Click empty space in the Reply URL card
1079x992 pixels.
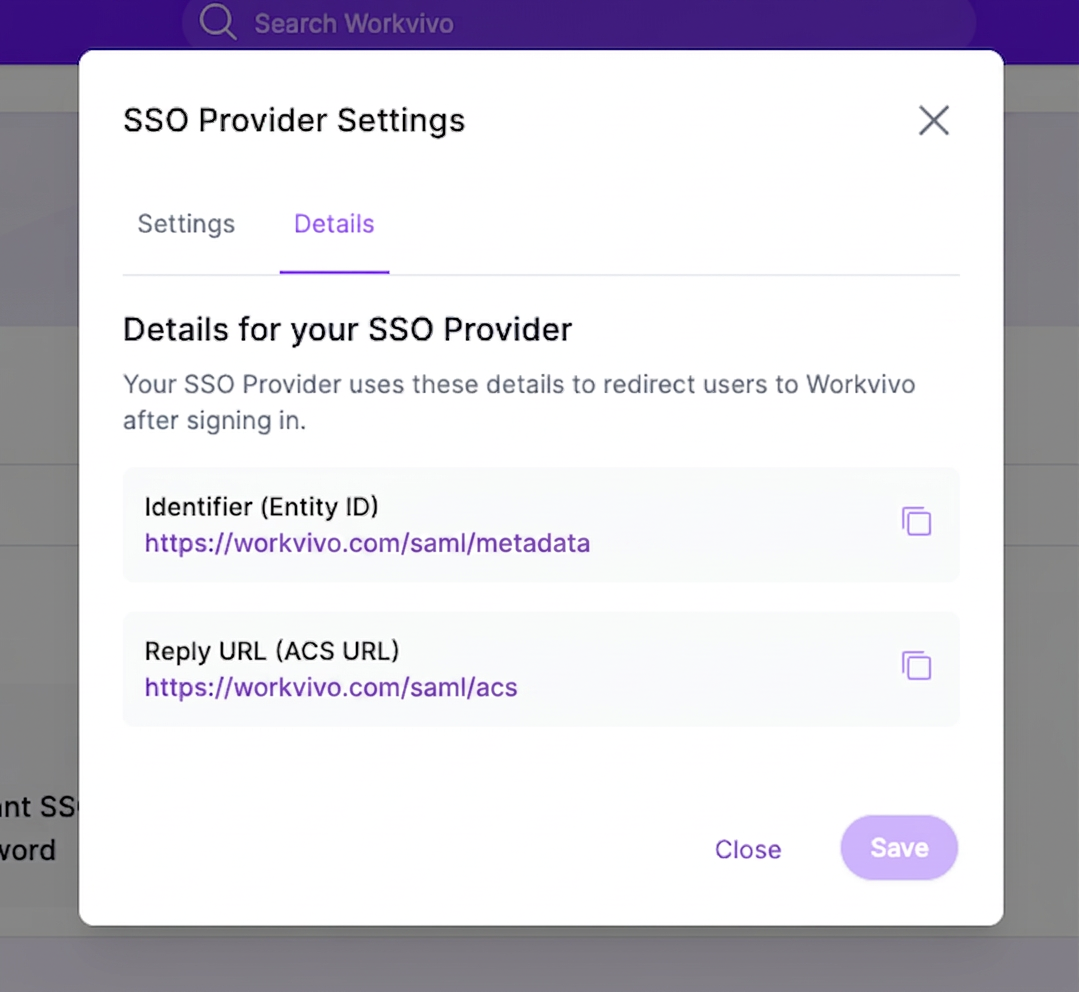coord(709,669)
